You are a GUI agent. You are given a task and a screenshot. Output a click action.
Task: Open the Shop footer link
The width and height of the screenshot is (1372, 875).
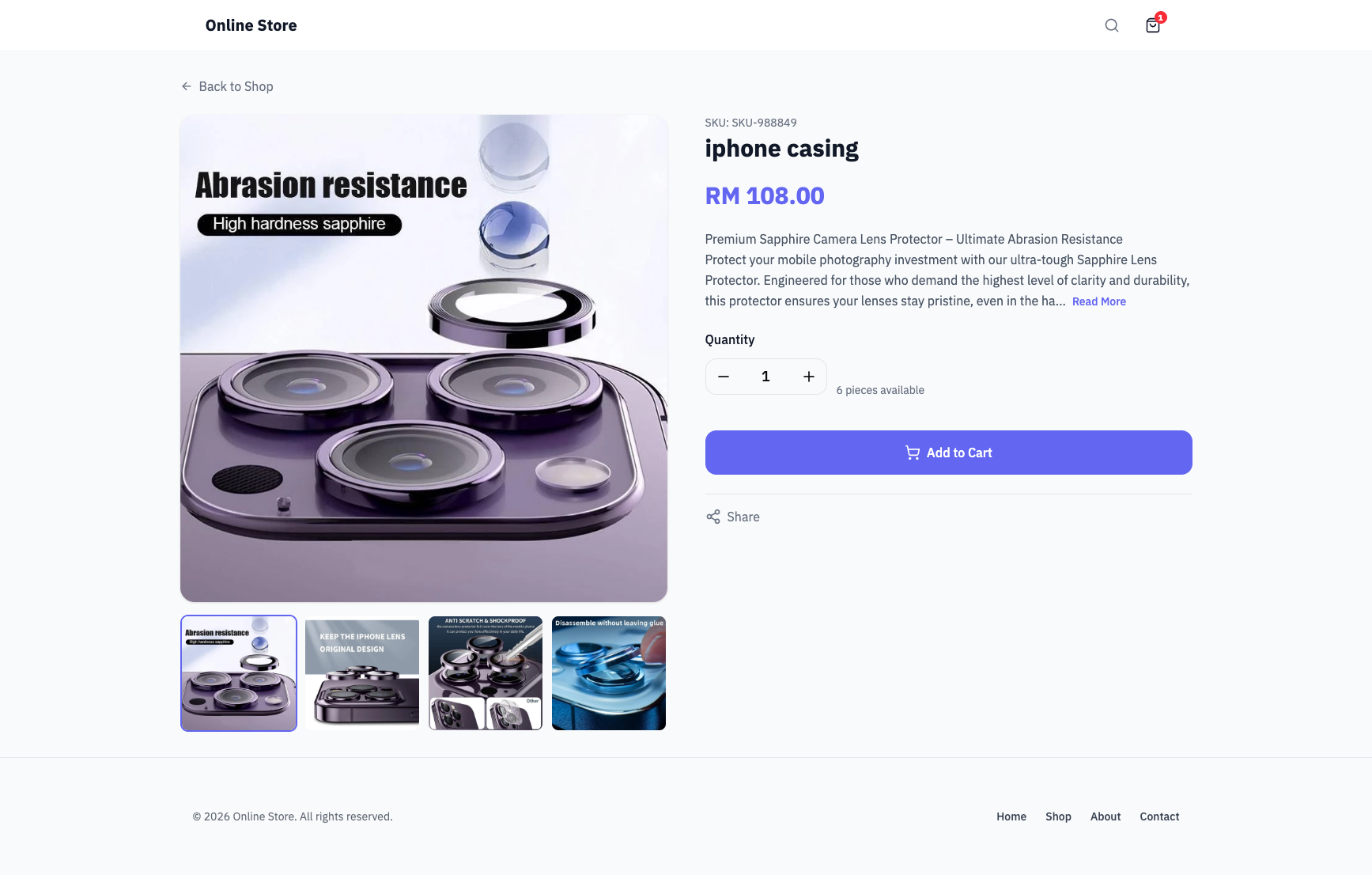[1058, 816]
